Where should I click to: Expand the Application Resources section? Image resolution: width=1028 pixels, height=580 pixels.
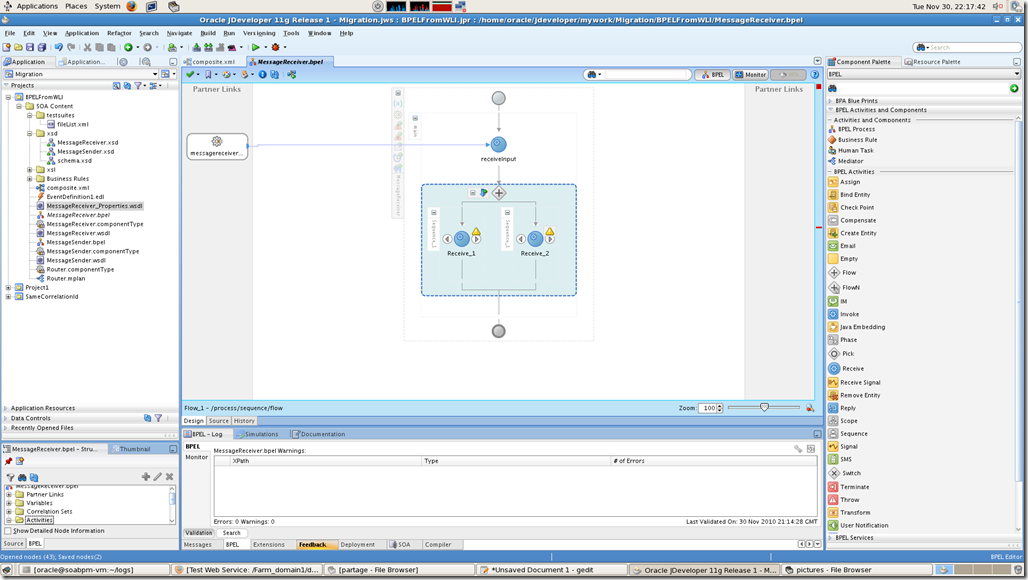click(x=6, y=408)
